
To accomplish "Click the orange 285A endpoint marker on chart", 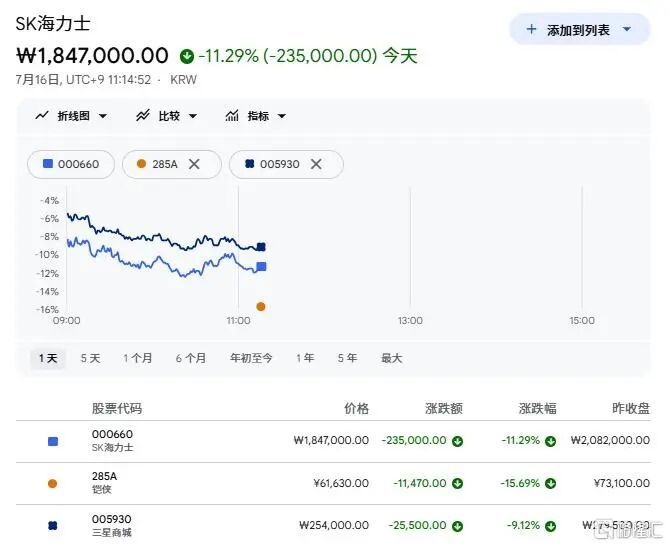I will [261, 307].
